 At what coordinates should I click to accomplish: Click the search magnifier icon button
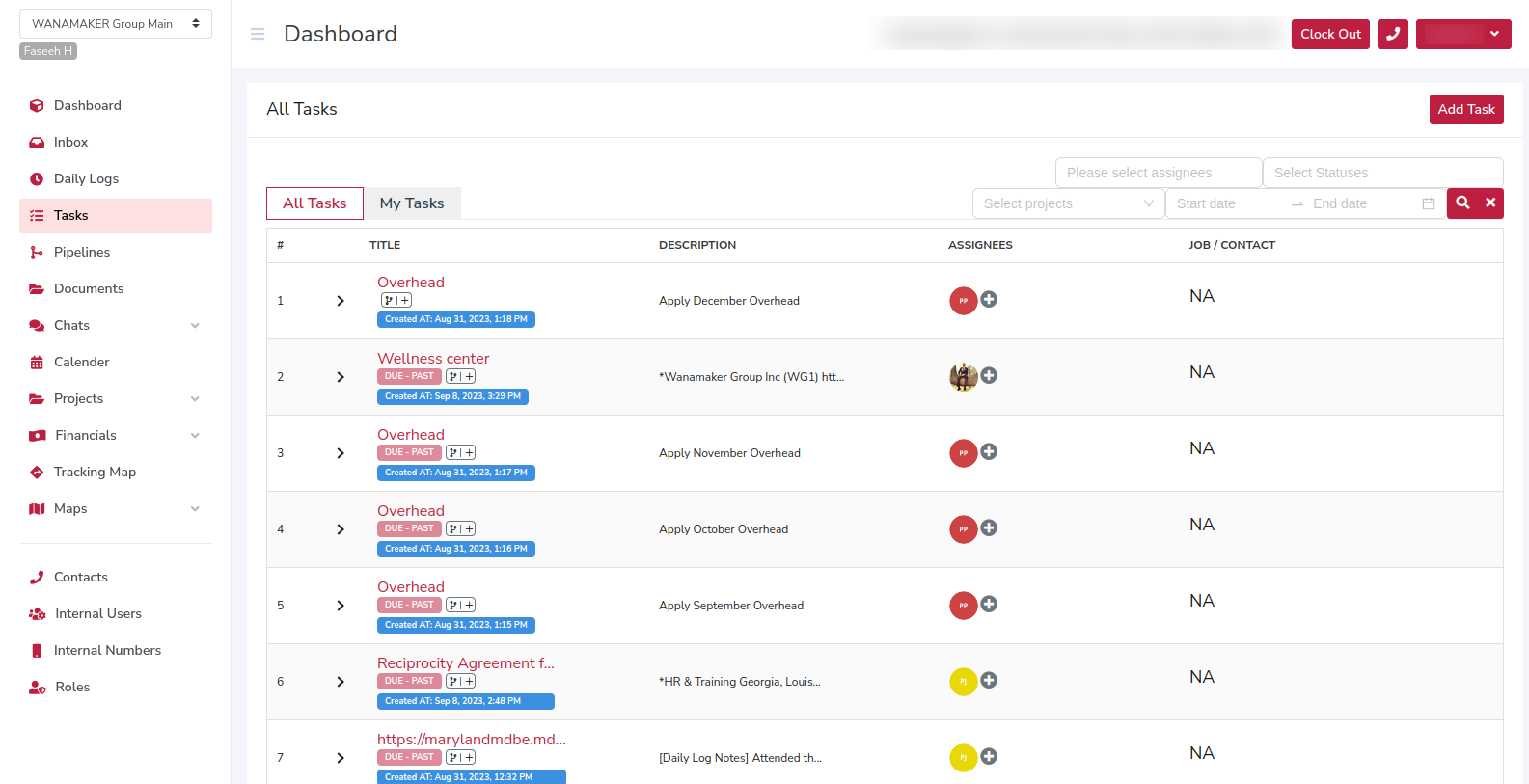(x=1462, y=203)
